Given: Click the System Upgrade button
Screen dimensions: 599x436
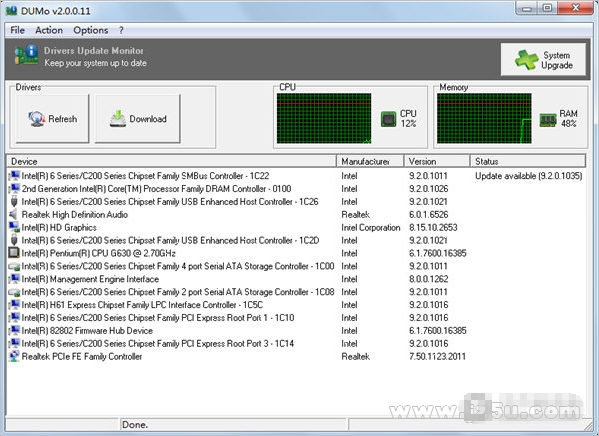Looking at the screenshot, I should 543,60.
